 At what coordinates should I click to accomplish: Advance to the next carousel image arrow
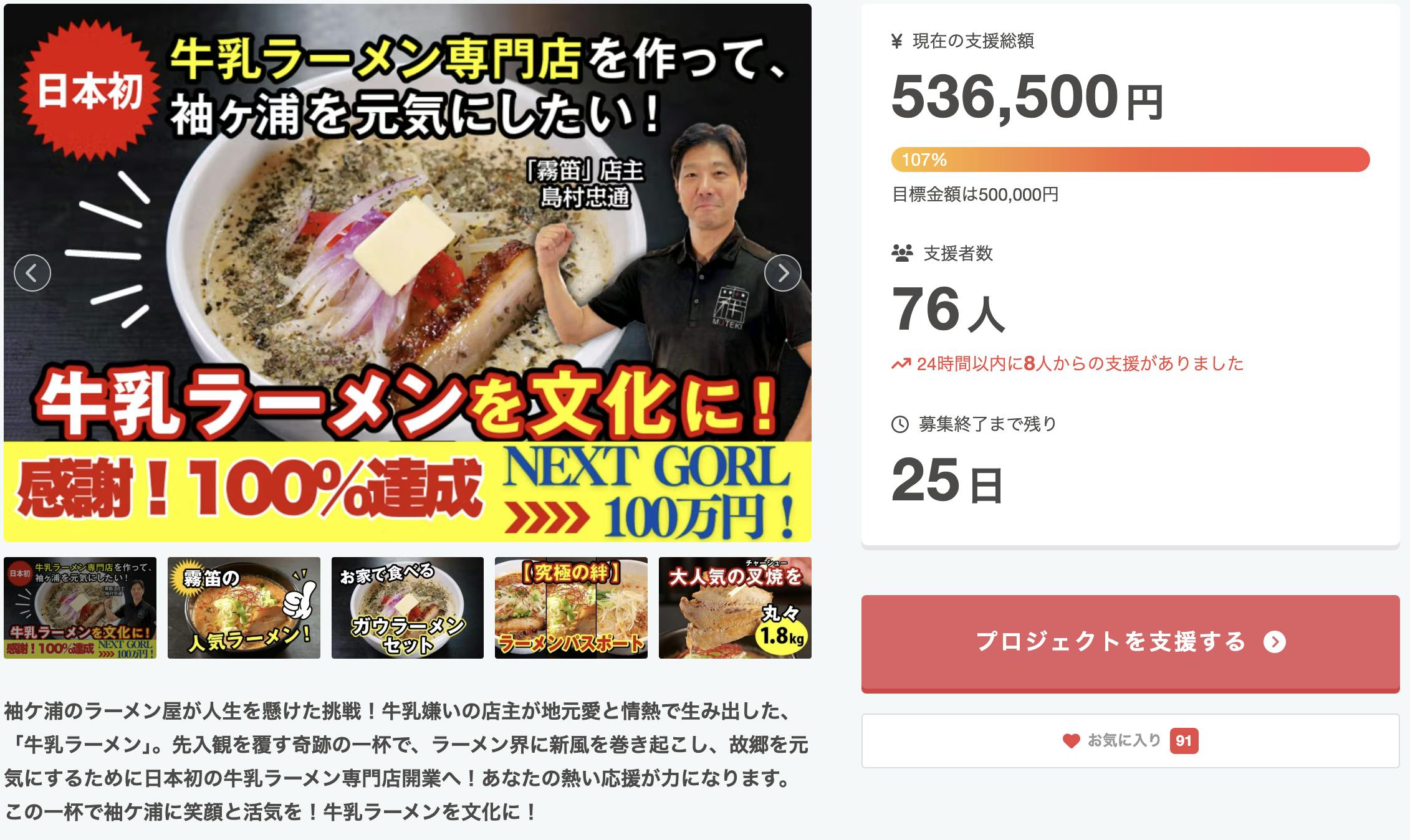[783, 273]
